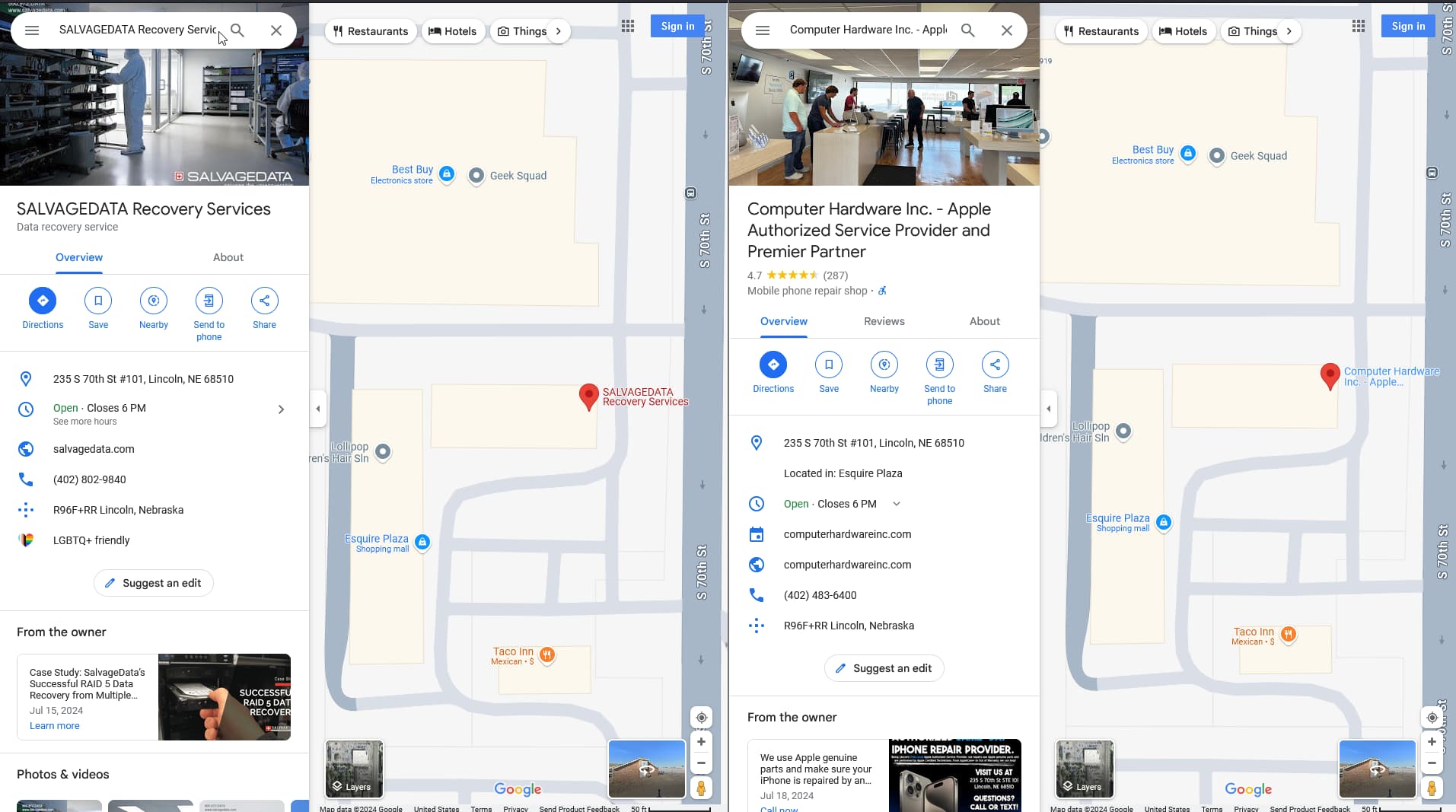
Task: Click Nearby icon for SALVAGEDATA listing
Action: click(x=154, y=301)
